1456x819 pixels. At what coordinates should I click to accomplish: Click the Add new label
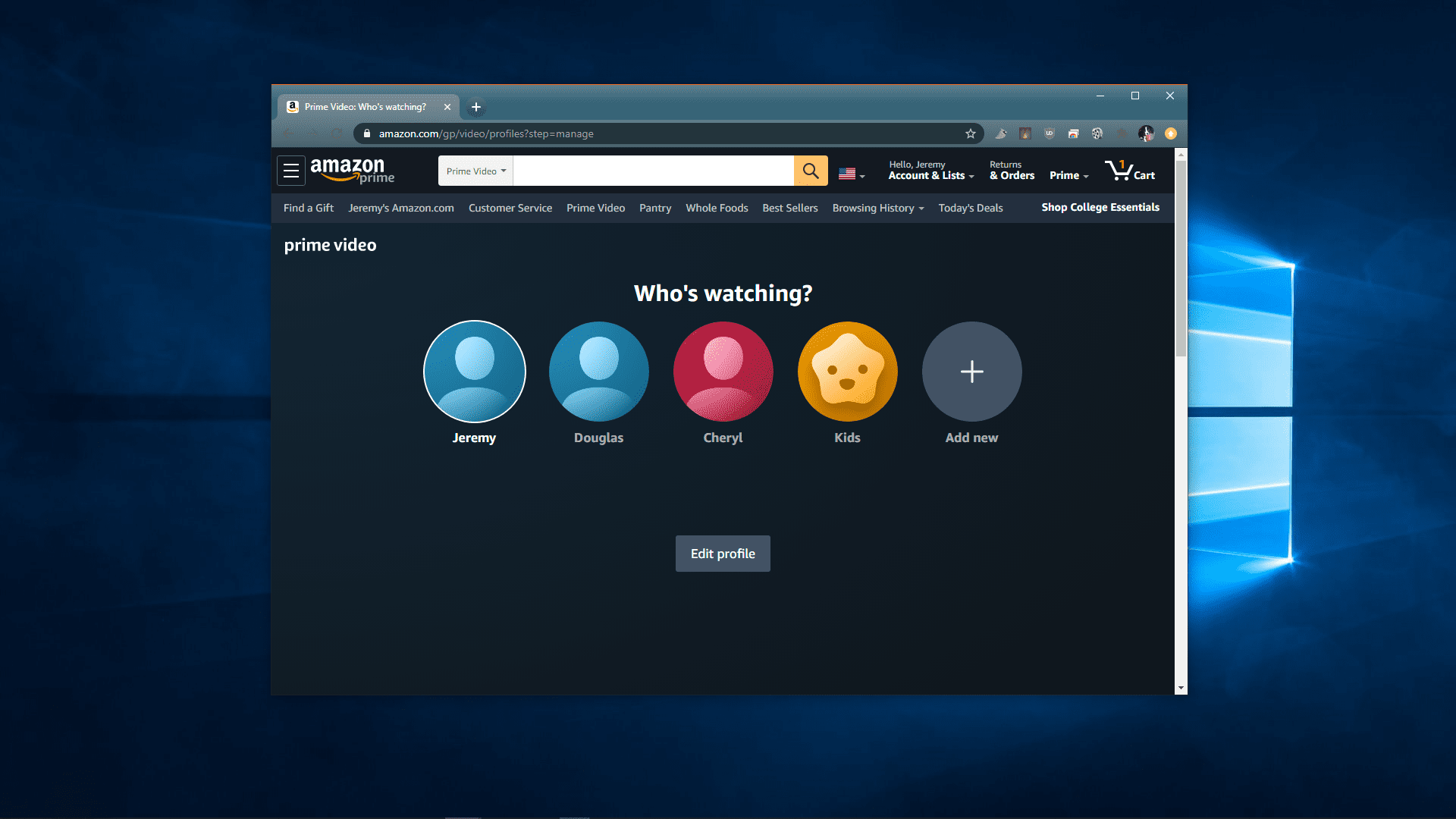pos(972,438)
